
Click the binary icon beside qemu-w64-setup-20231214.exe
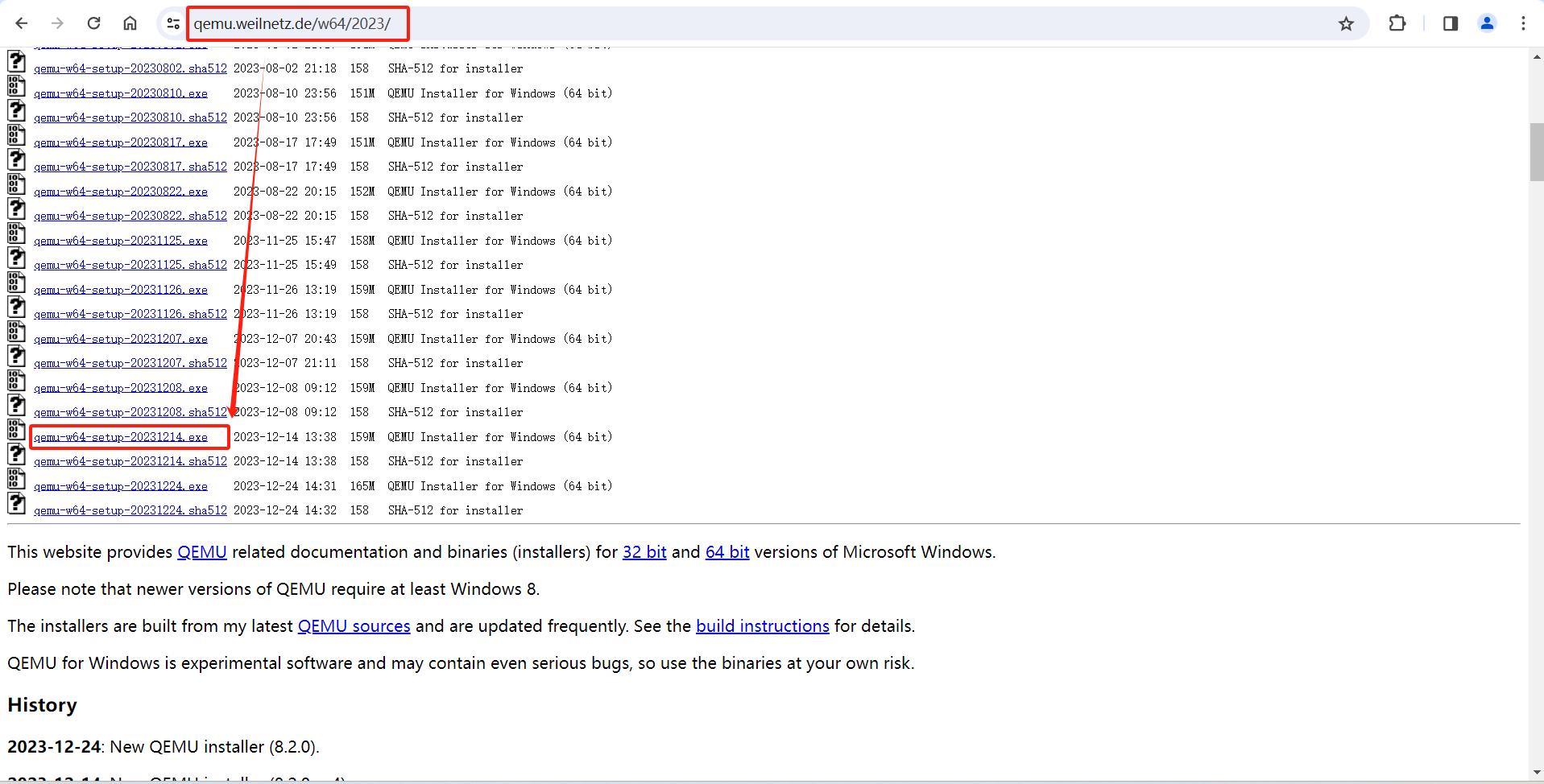16,430
